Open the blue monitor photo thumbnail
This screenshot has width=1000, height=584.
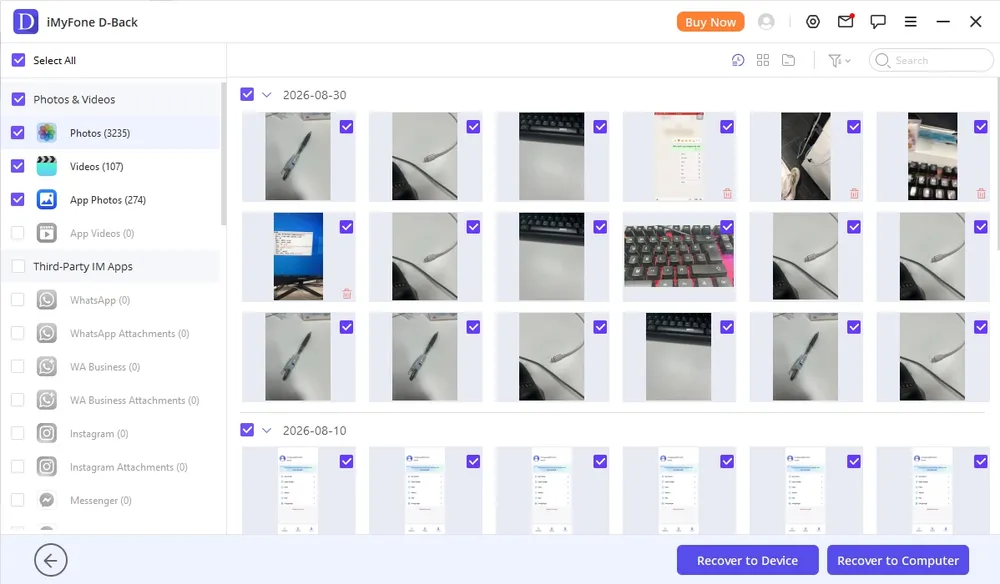coord(298,256)
